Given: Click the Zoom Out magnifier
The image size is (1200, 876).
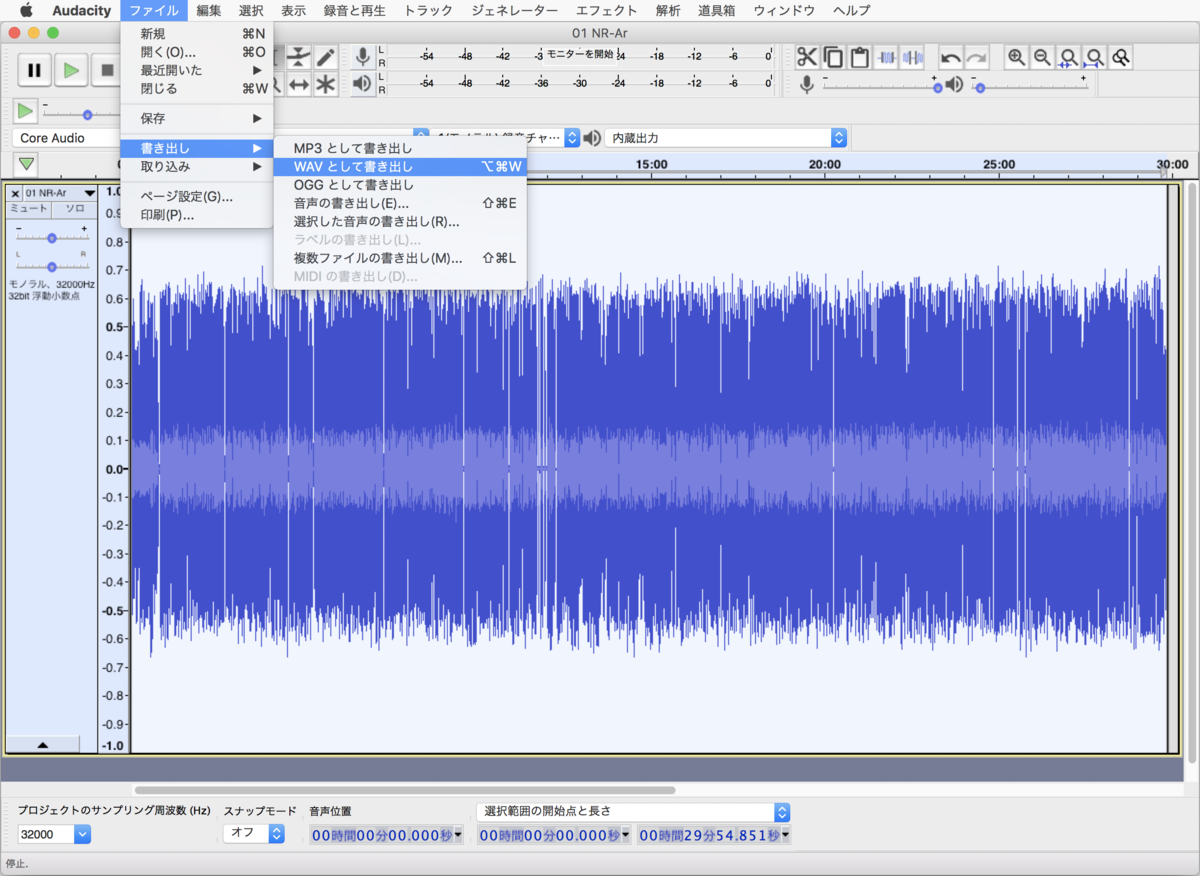Looking at the screenshot, I should point(1042,57).
